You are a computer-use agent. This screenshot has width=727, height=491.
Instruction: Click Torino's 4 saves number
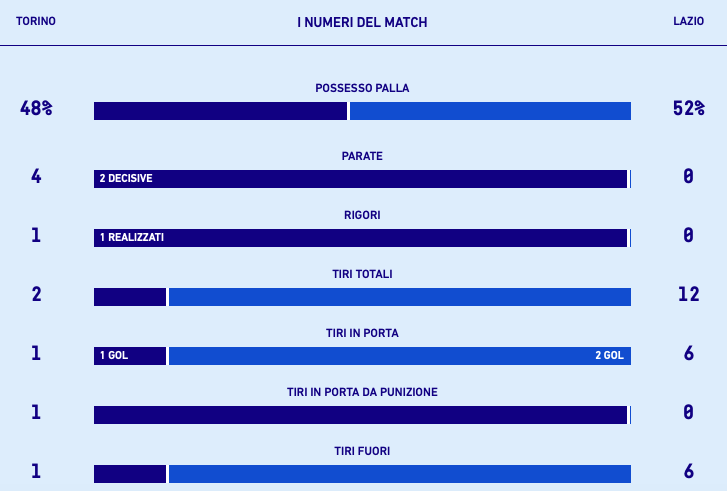(36, 177)
